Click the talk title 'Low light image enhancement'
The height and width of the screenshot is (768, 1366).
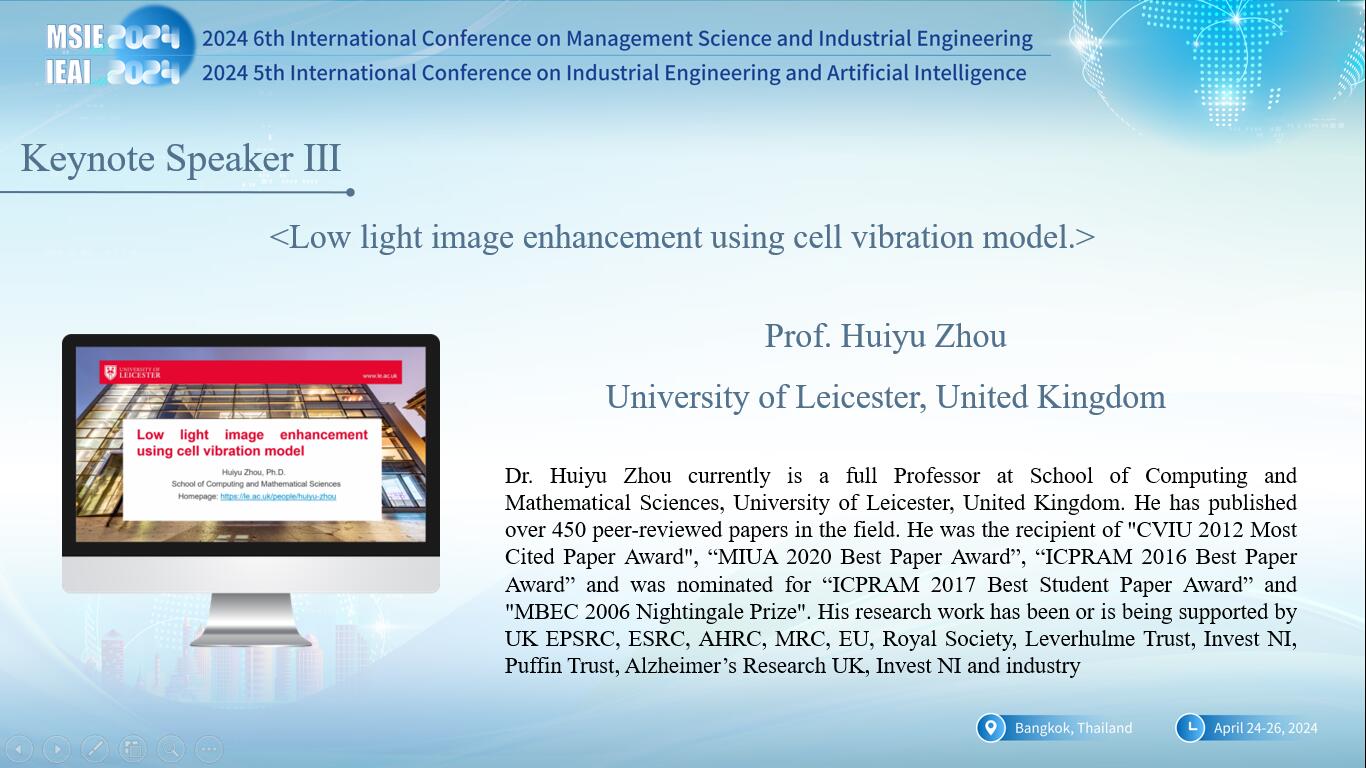[682, 237]
